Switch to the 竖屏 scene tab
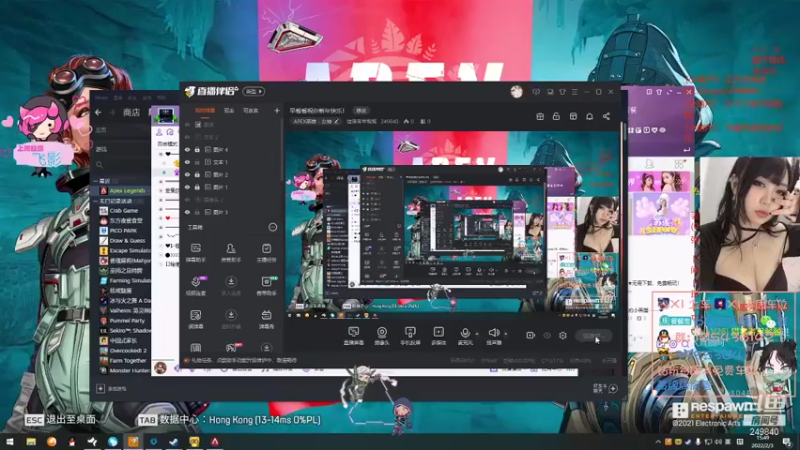This screenshot has width=800, height=450. click(229, 110)
